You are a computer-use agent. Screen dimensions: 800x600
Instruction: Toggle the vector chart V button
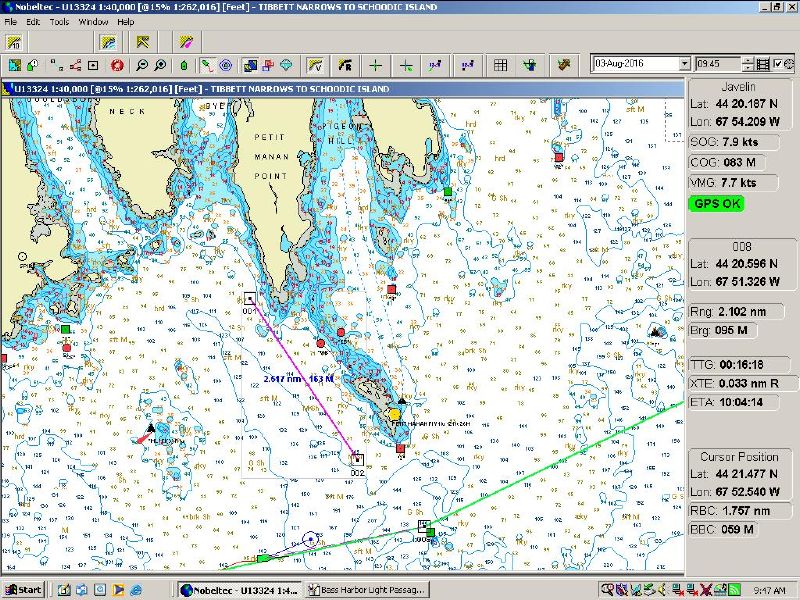[x=314, y=65]
